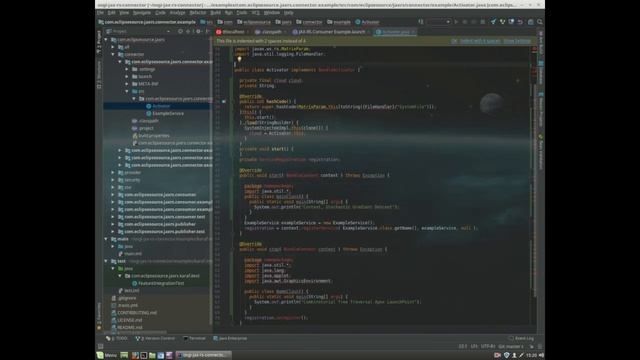Viewport: 640px width, 360px height.
Task: Click the FeatureIntegrationTest class icon
Action: click(x=134, y=283)
